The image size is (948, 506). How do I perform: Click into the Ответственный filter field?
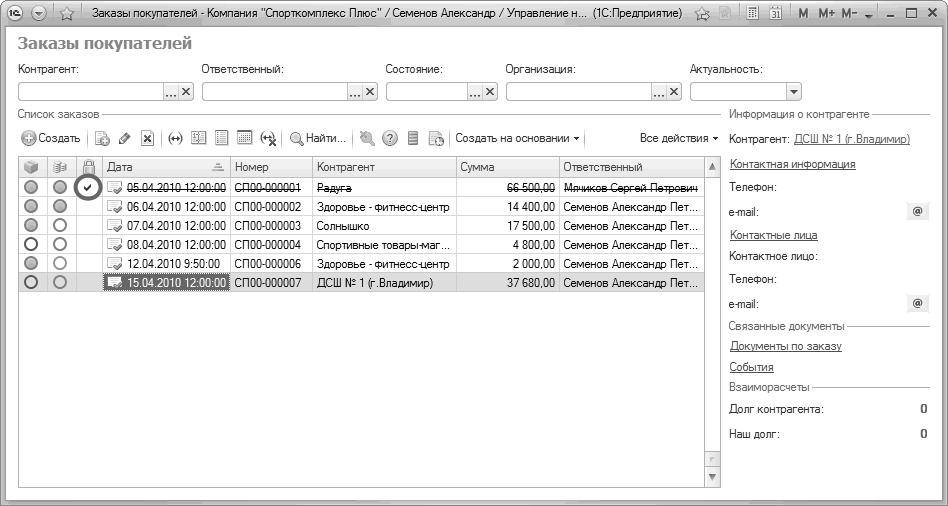click(275, 92)
